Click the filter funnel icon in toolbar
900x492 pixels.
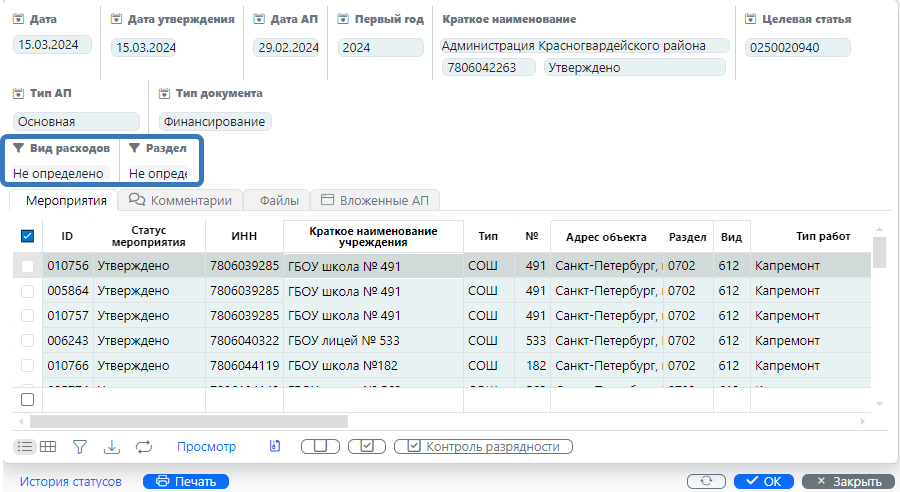[80, 447]
